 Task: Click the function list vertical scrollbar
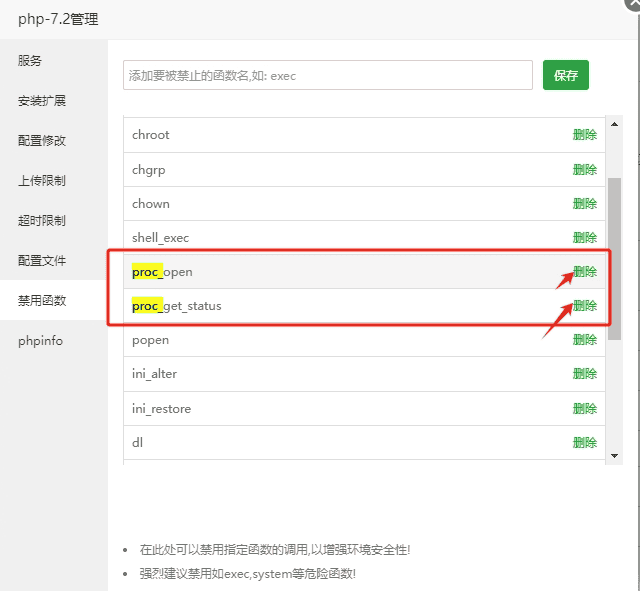coord(615,260)
